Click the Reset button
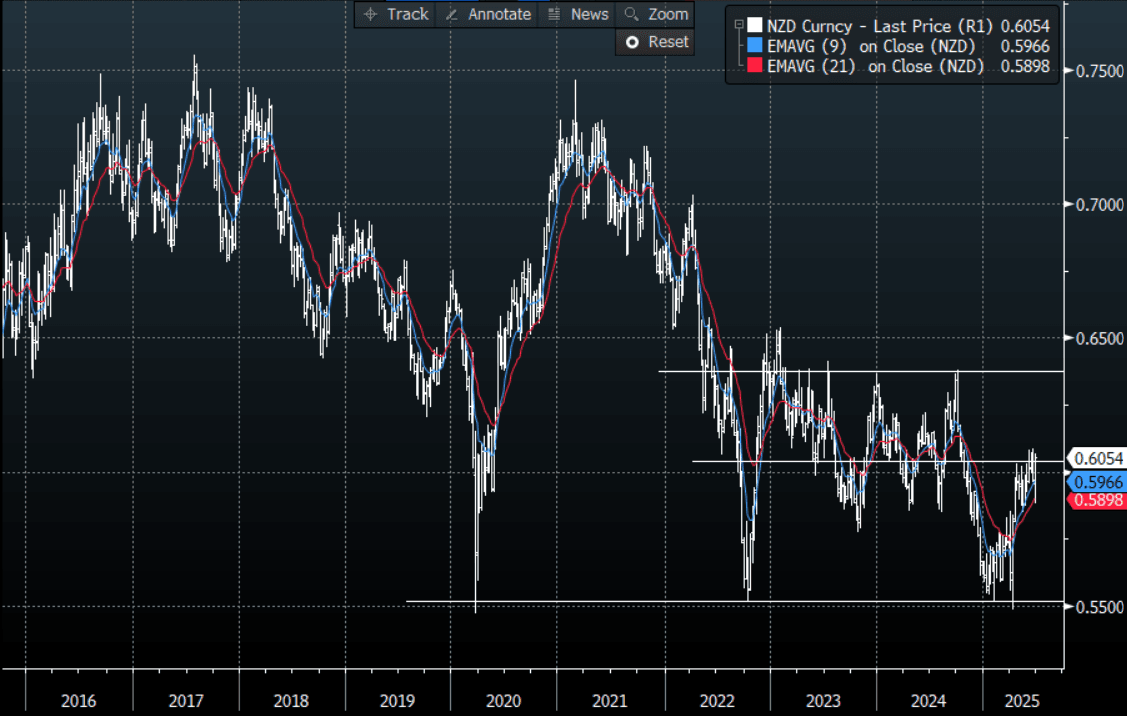 click(657, 42)
